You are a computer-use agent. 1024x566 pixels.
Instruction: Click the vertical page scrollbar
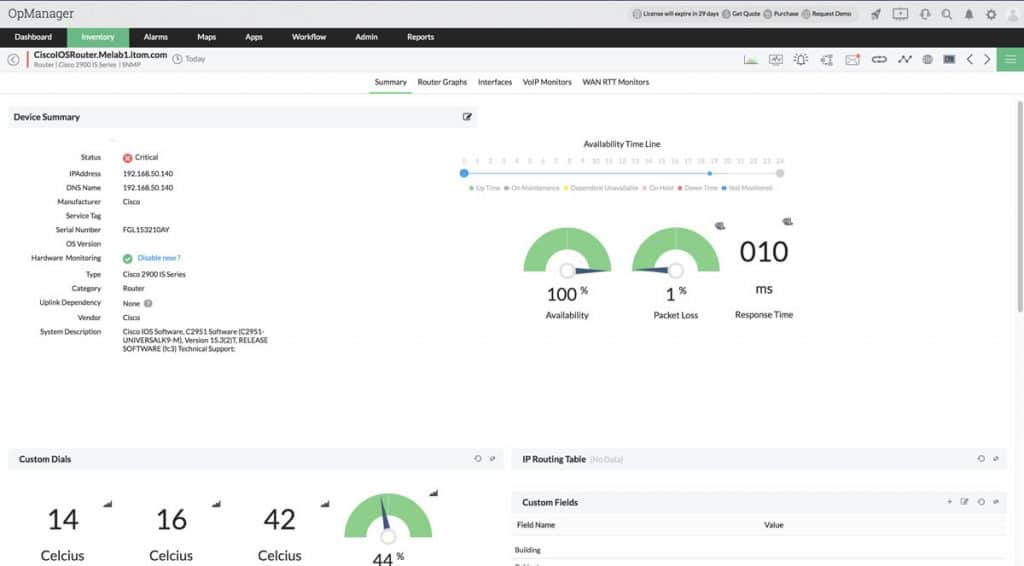(1019, 207)
